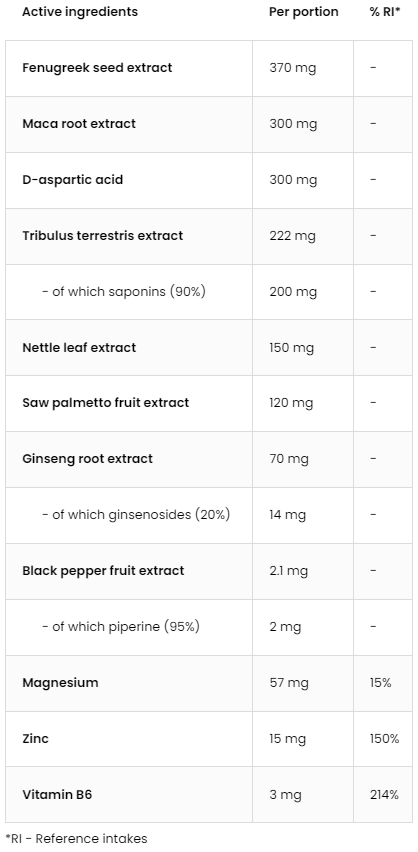The height and width of the screenshot is (852, 418).
Task: Click the Black pepper fruit extract label
Action: click(103, 571)
